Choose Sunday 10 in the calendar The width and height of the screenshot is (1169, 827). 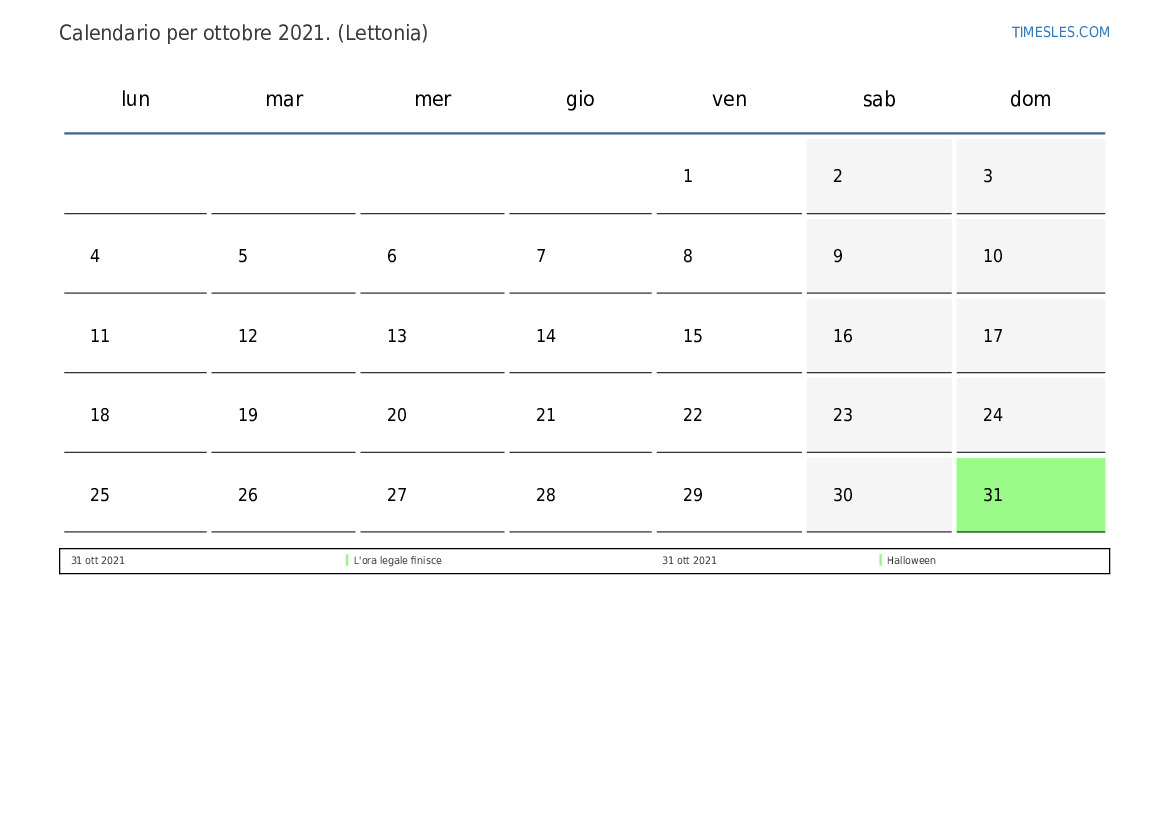(x=1030, y=257)
